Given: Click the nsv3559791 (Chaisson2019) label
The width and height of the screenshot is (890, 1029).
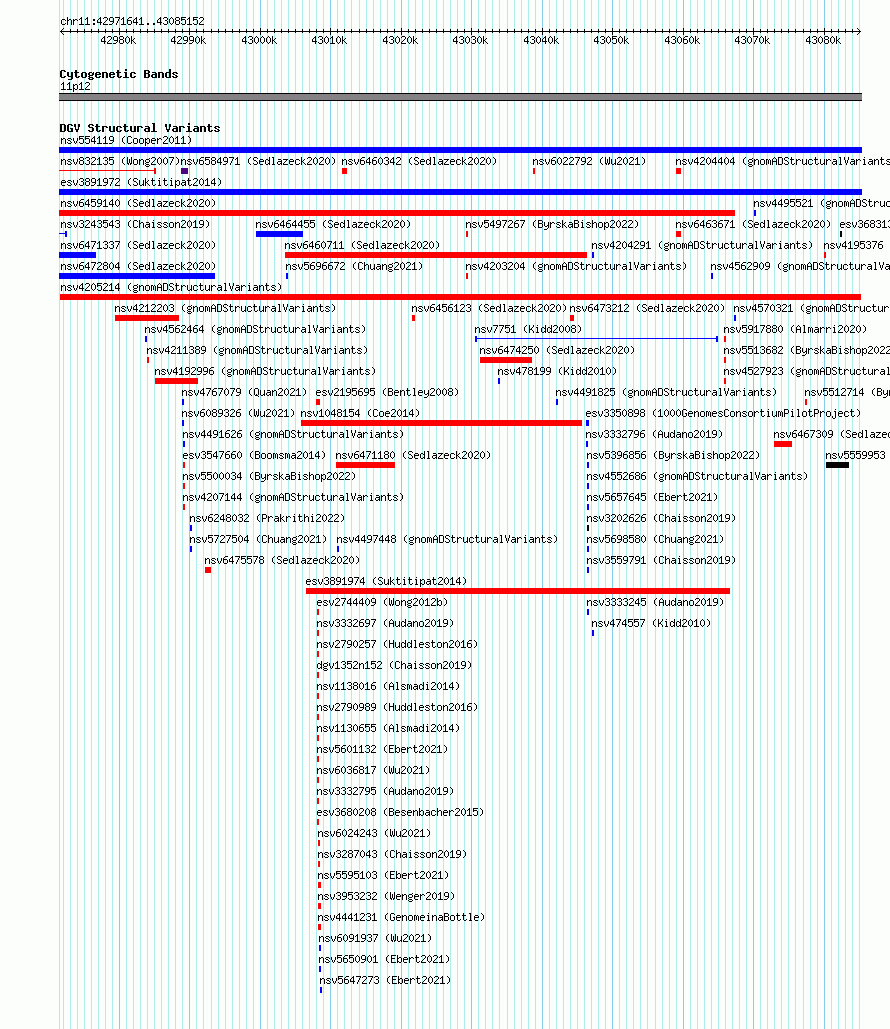Looking at the screenshot, I should tap(661, 560).
